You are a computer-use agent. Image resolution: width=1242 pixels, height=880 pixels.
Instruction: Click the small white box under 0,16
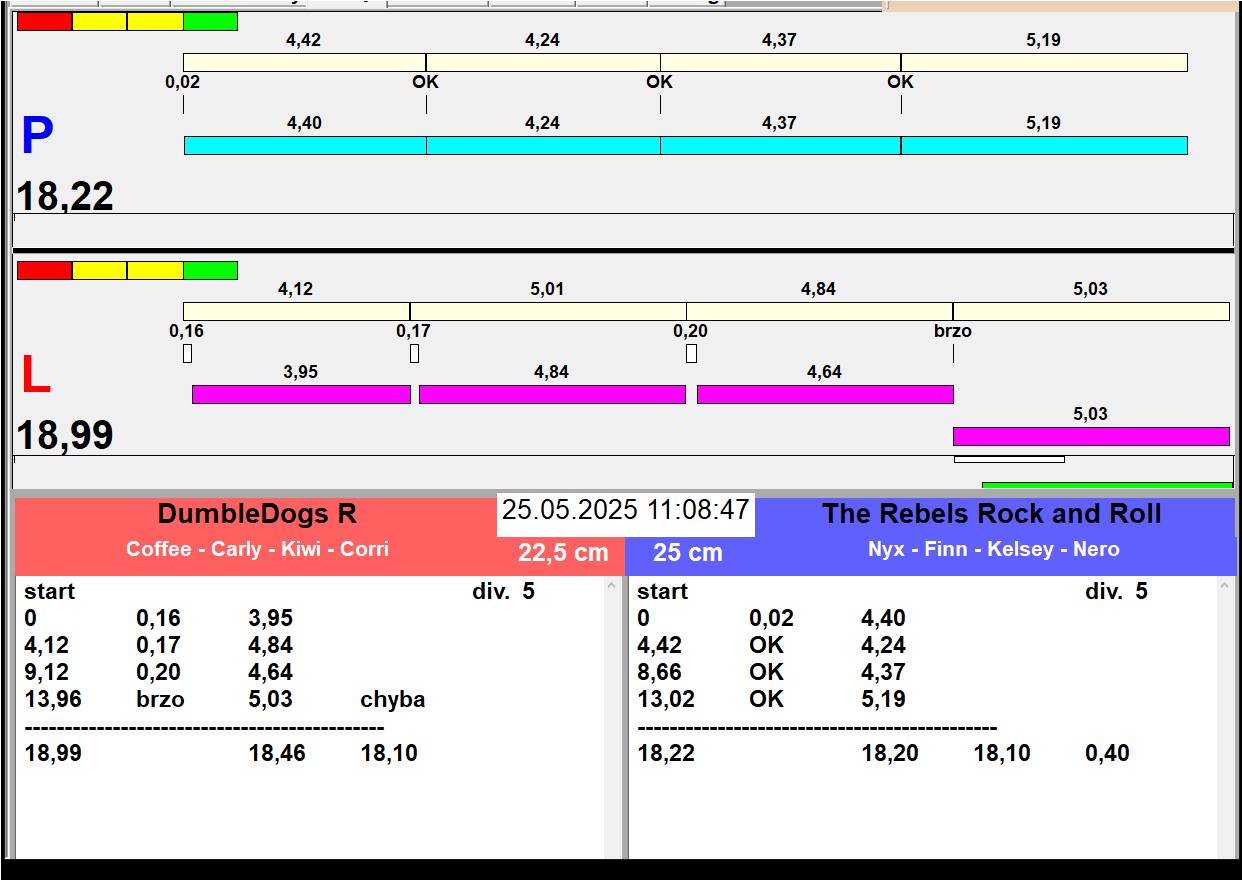(187, 353)
